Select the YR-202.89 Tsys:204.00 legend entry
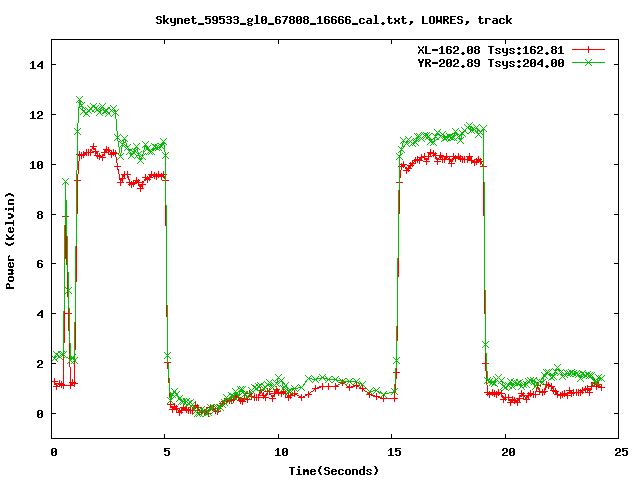The width and height of the screenshot is (640, 480). pyautogui.click(x=490, y=63)
